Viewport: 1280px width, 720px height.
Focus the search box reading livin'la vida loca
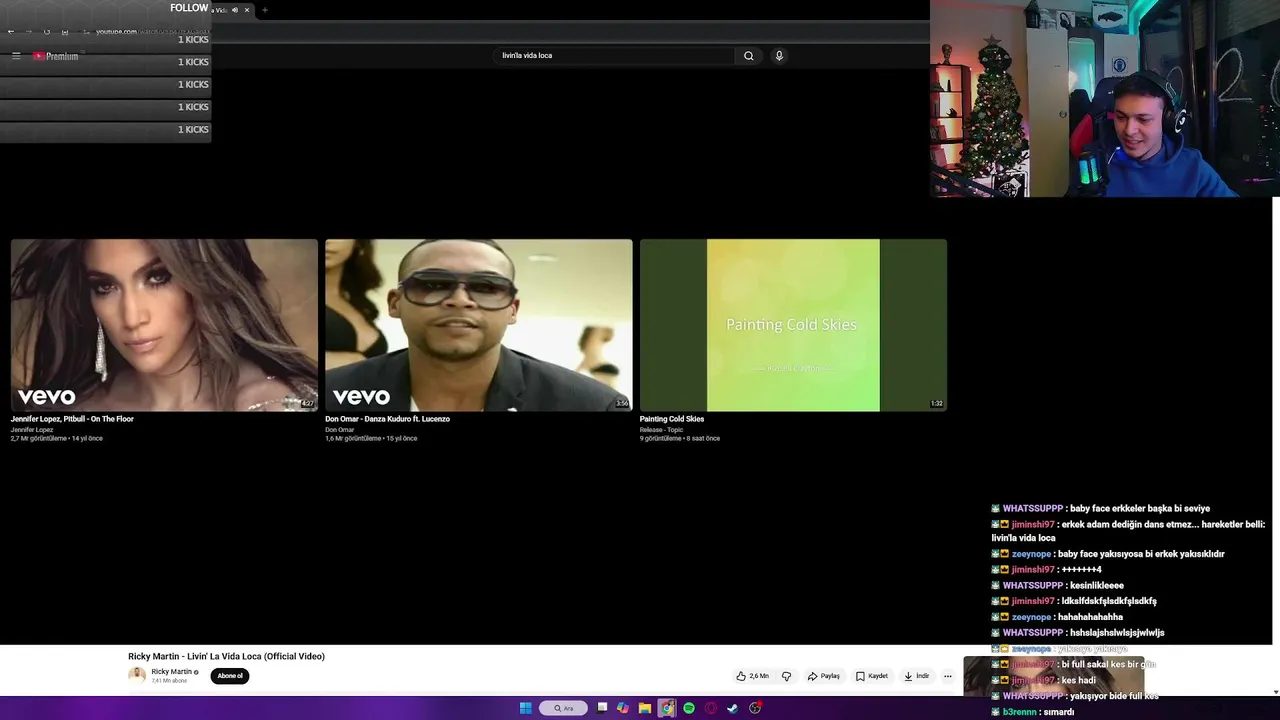coord(615,56)
